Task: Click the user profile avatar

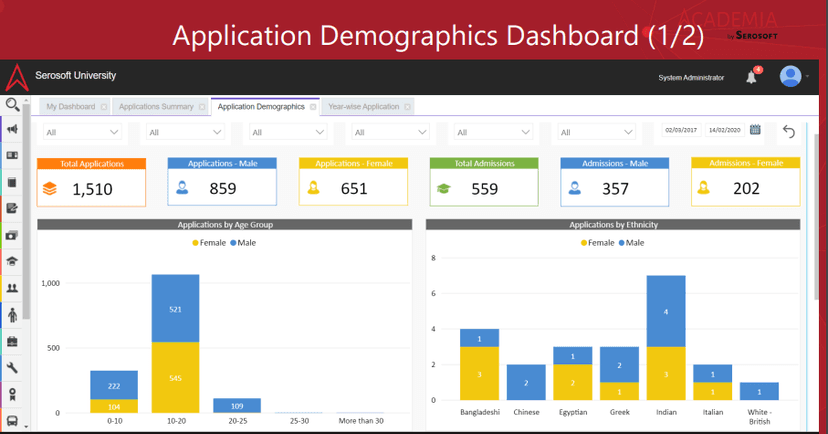Action: pos(791,77)
